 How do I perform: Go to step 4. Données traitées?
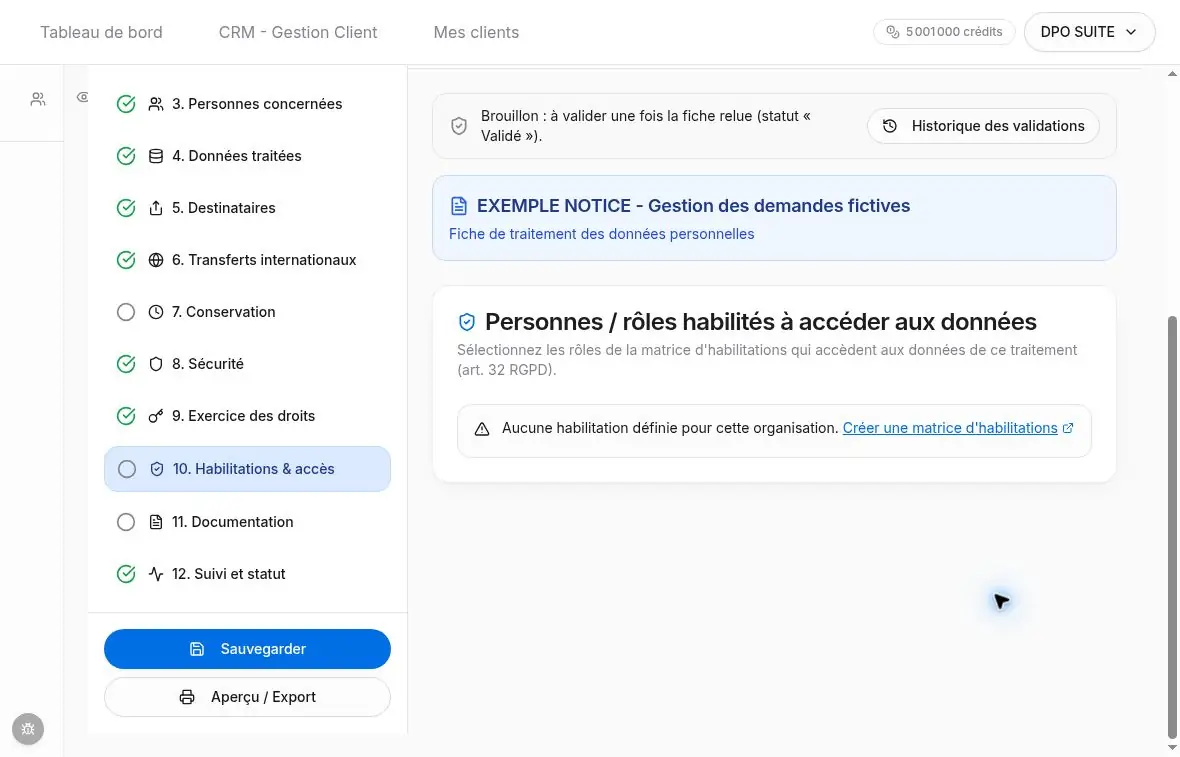(247, 156)
